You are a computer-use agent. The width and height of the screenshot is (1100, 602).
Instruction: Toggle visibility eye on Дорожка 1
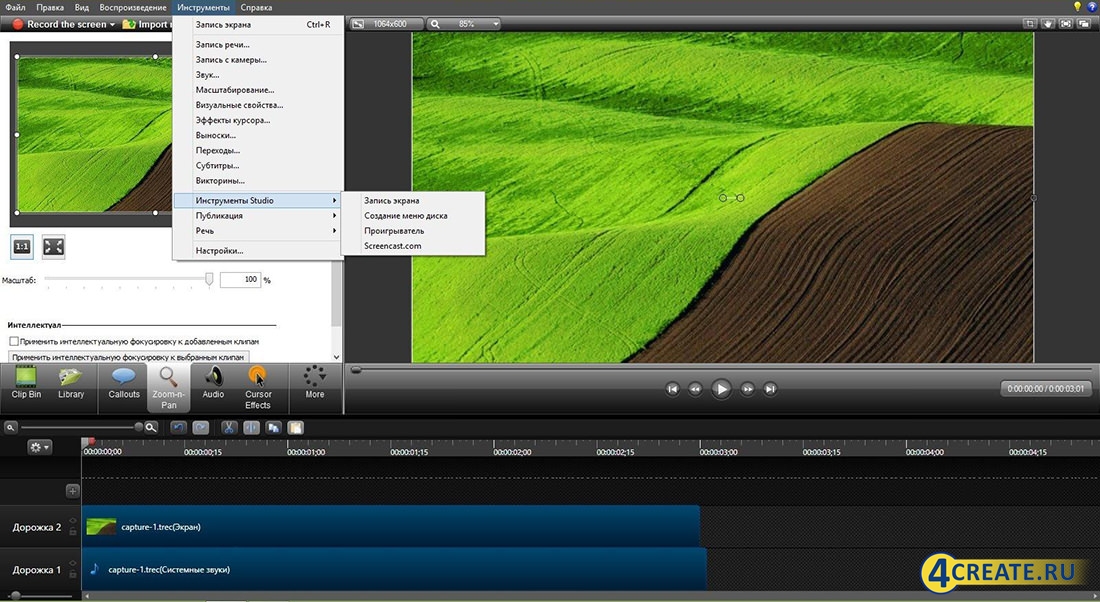point(72,564)
